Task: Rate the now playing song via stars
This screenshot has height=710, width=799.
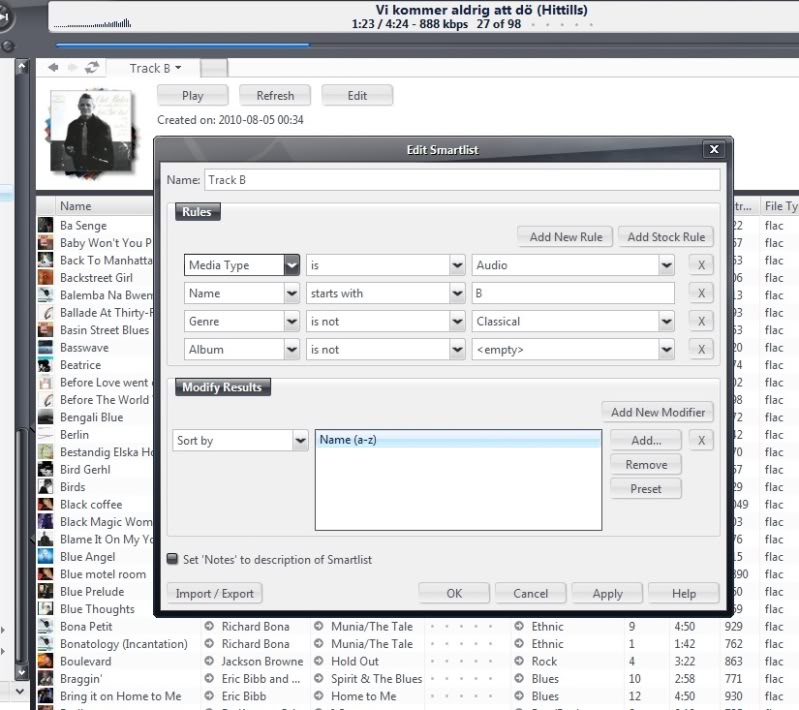Action: (x=562, y=24)
